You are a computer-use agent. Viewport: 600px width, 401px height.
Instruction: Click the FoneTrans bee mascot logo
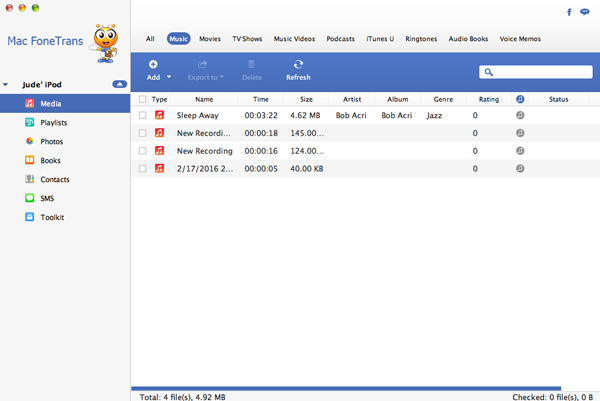(x=104, y=43)
